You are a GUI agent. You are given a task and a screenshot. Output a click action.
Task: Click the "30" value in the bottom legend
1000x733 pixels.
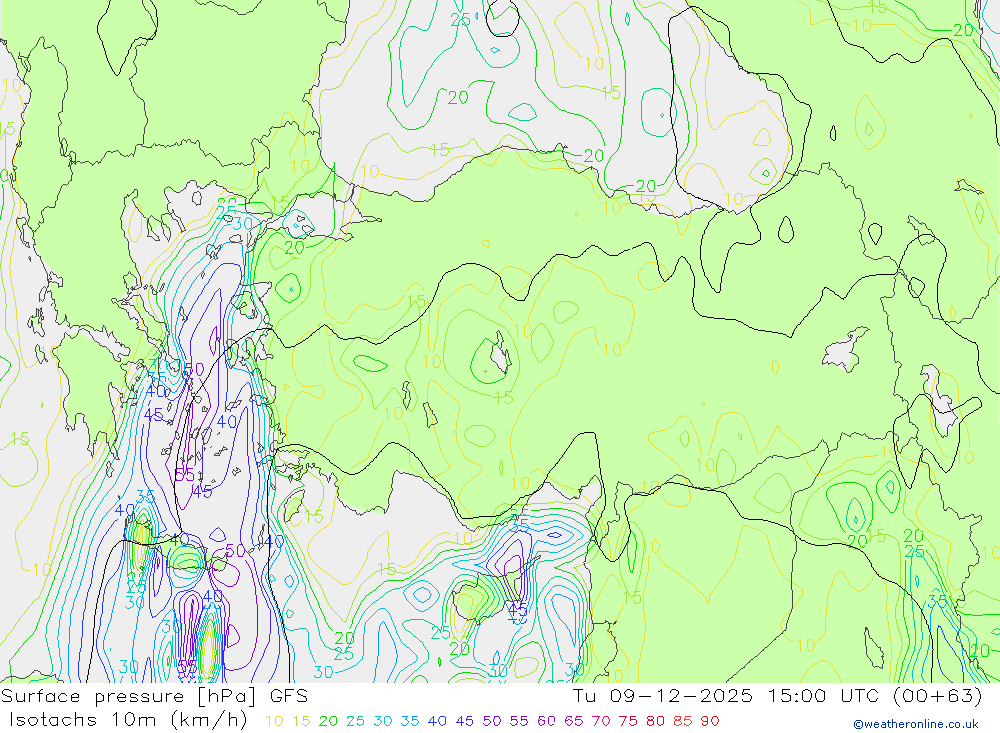click(x=383, y=722)
